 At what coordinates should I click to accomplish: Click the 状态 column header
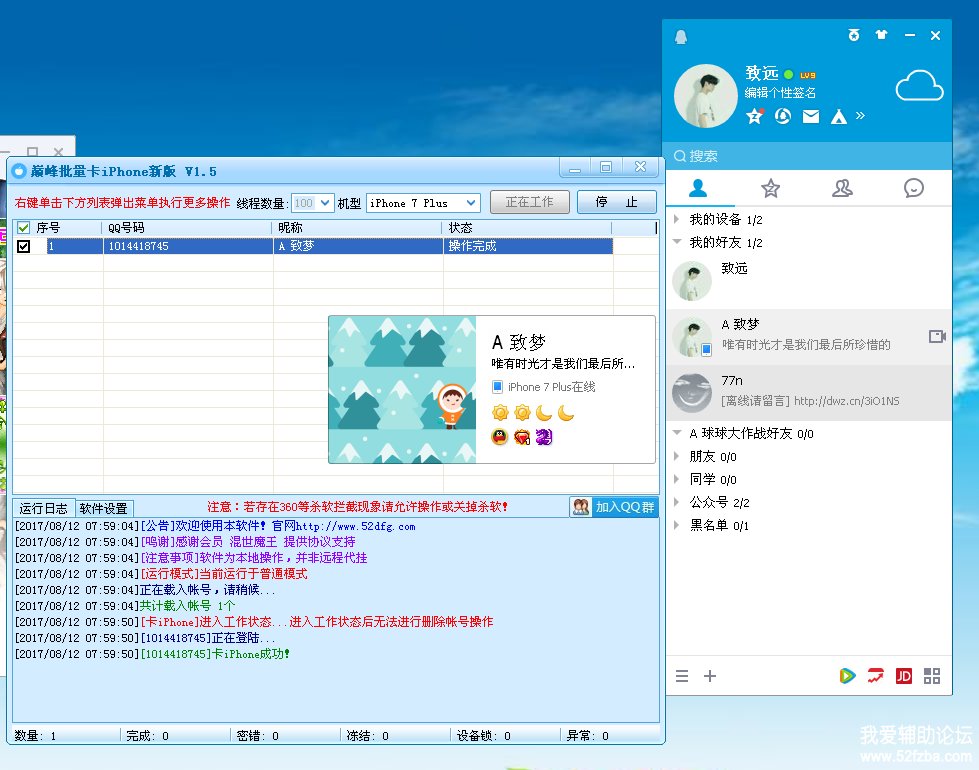(526, 227)
